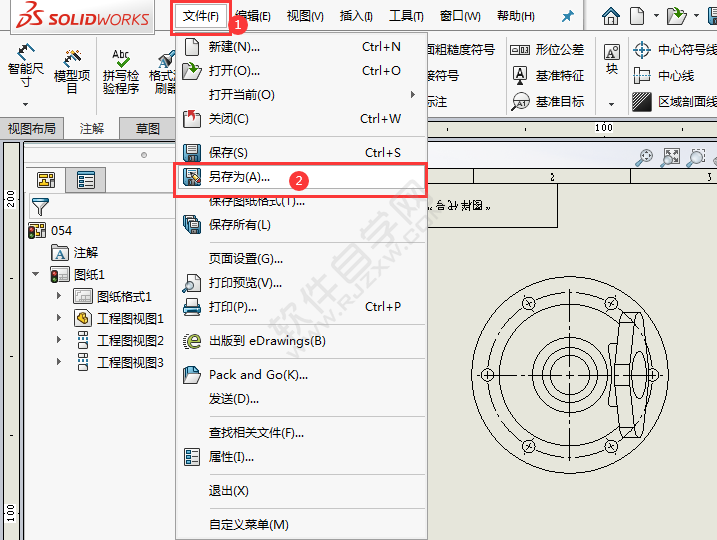Choose 打开(O)... from the file menu
The height and width of the screenshot is (540, 717).
tap(301, 71)
